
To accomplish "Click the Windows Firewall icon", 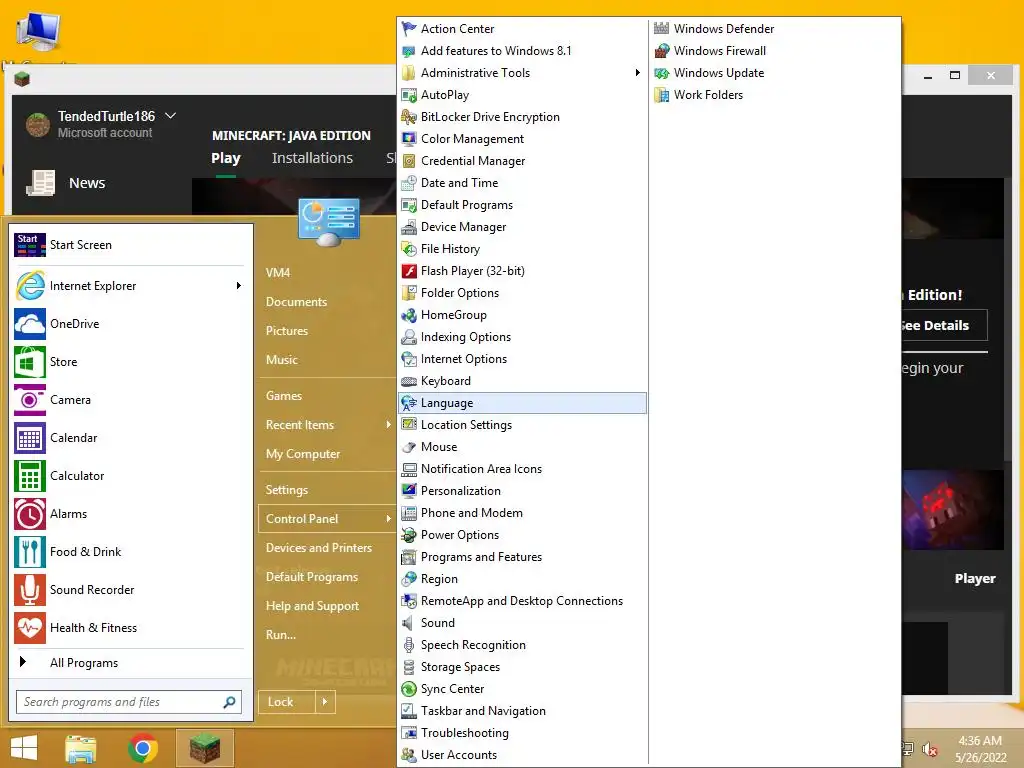I will coord(662,51).
